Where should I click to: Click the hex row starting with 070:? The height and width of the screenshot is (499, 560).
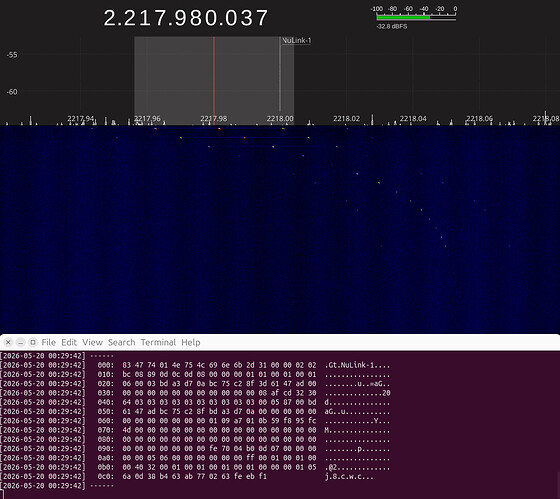[x=195, y=430]
